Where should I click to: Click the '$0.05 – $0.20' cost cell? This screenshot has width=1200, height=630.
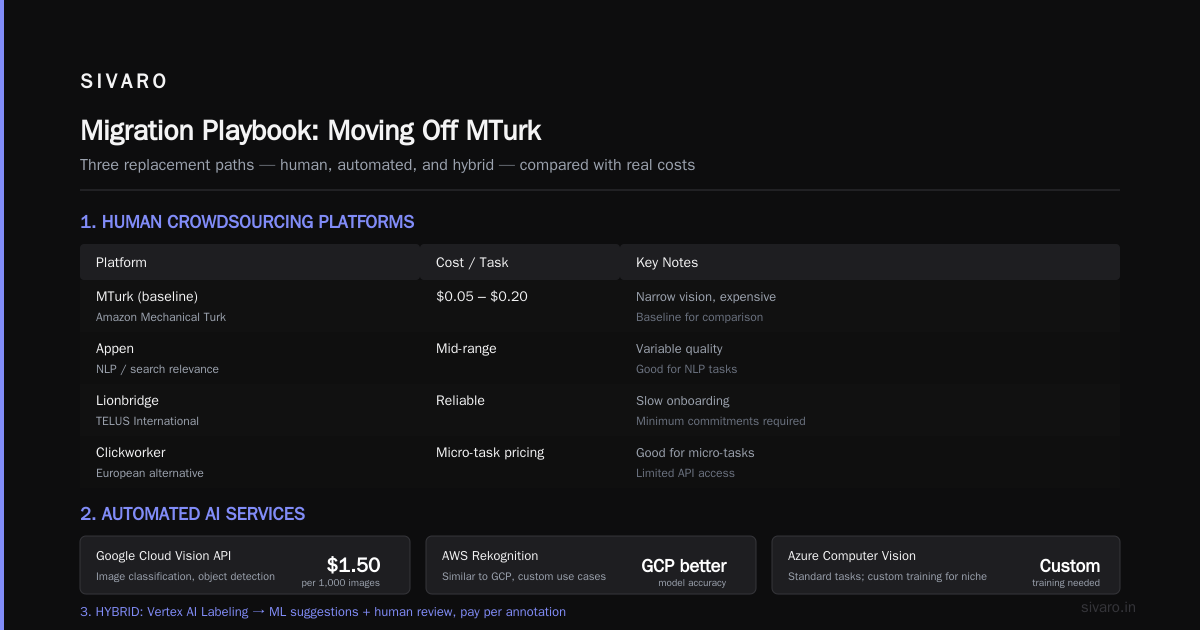482,296
